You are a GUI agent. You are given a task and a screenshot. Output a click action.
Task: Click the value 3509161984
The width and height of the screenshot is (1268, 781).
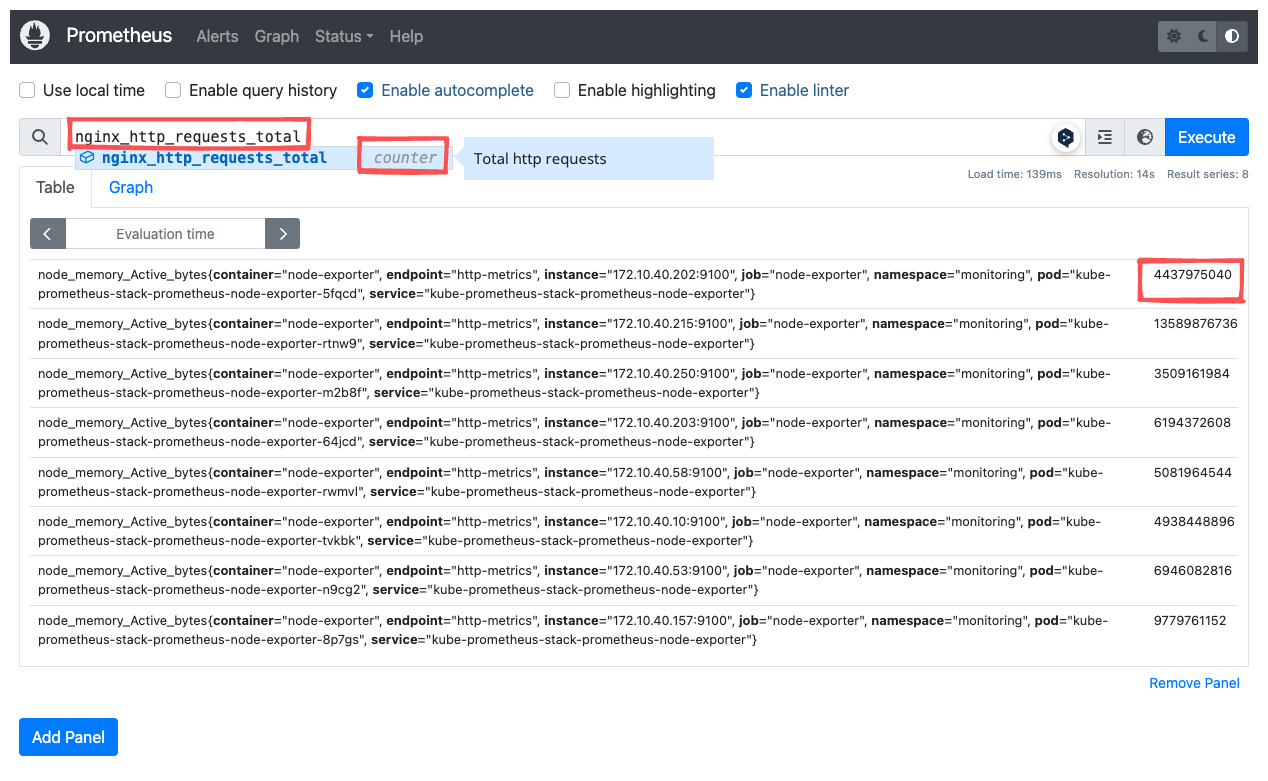click(1192, 373)
